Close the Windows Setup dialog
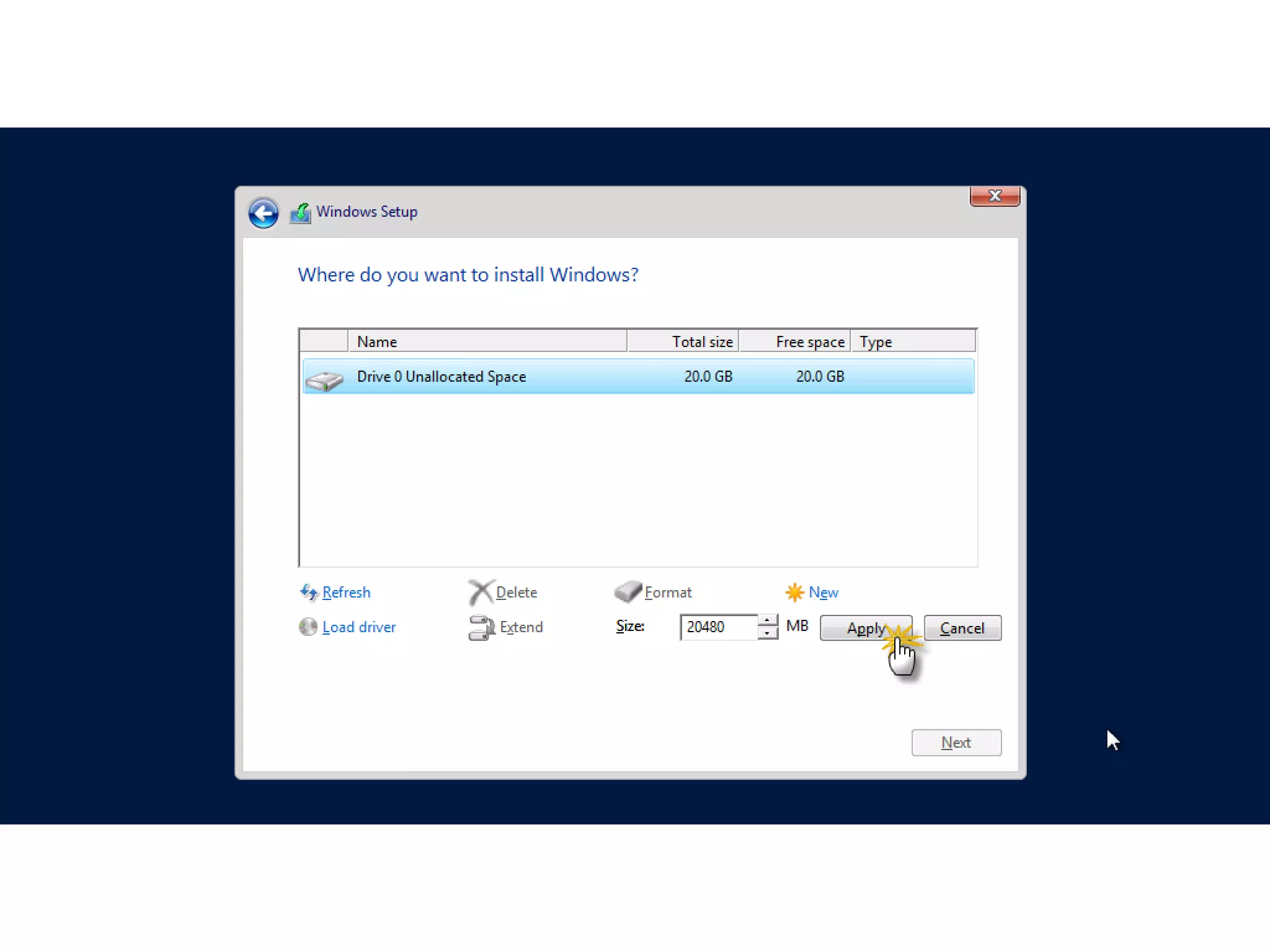The width and height of the screenshot is (1270, 952). point(995,196)
